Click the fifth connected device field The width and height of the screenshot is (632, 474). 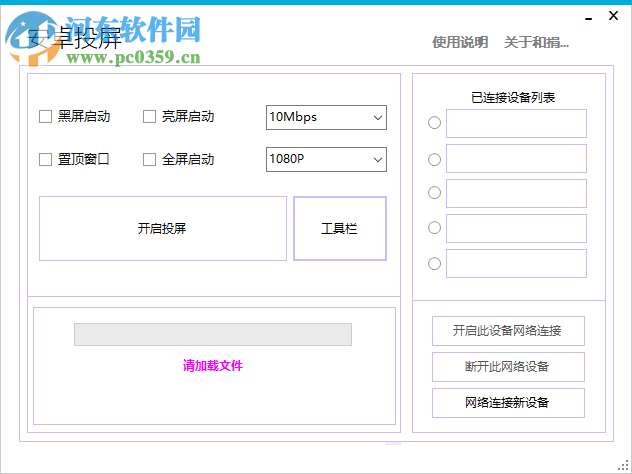pos(516,264)
